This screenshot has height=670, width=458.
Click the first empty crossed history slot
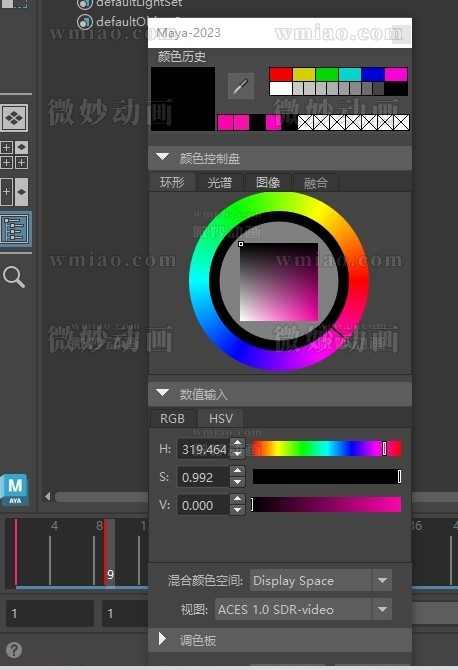pos(305,123)
